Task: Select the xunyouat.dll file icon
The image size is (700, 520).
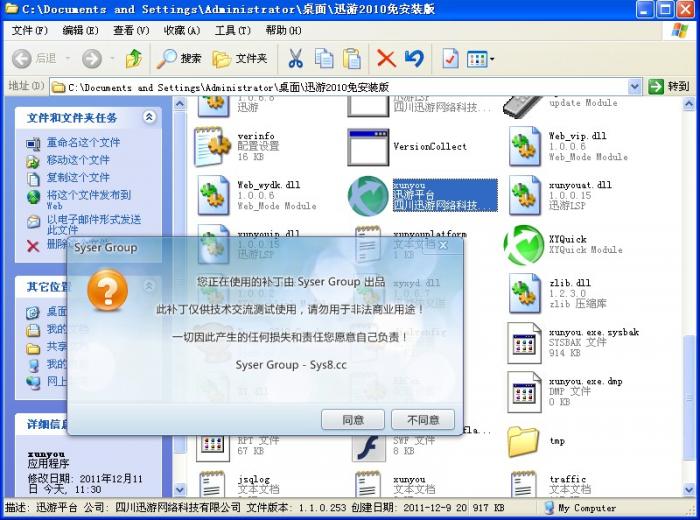Action: (x=524, y=195)
